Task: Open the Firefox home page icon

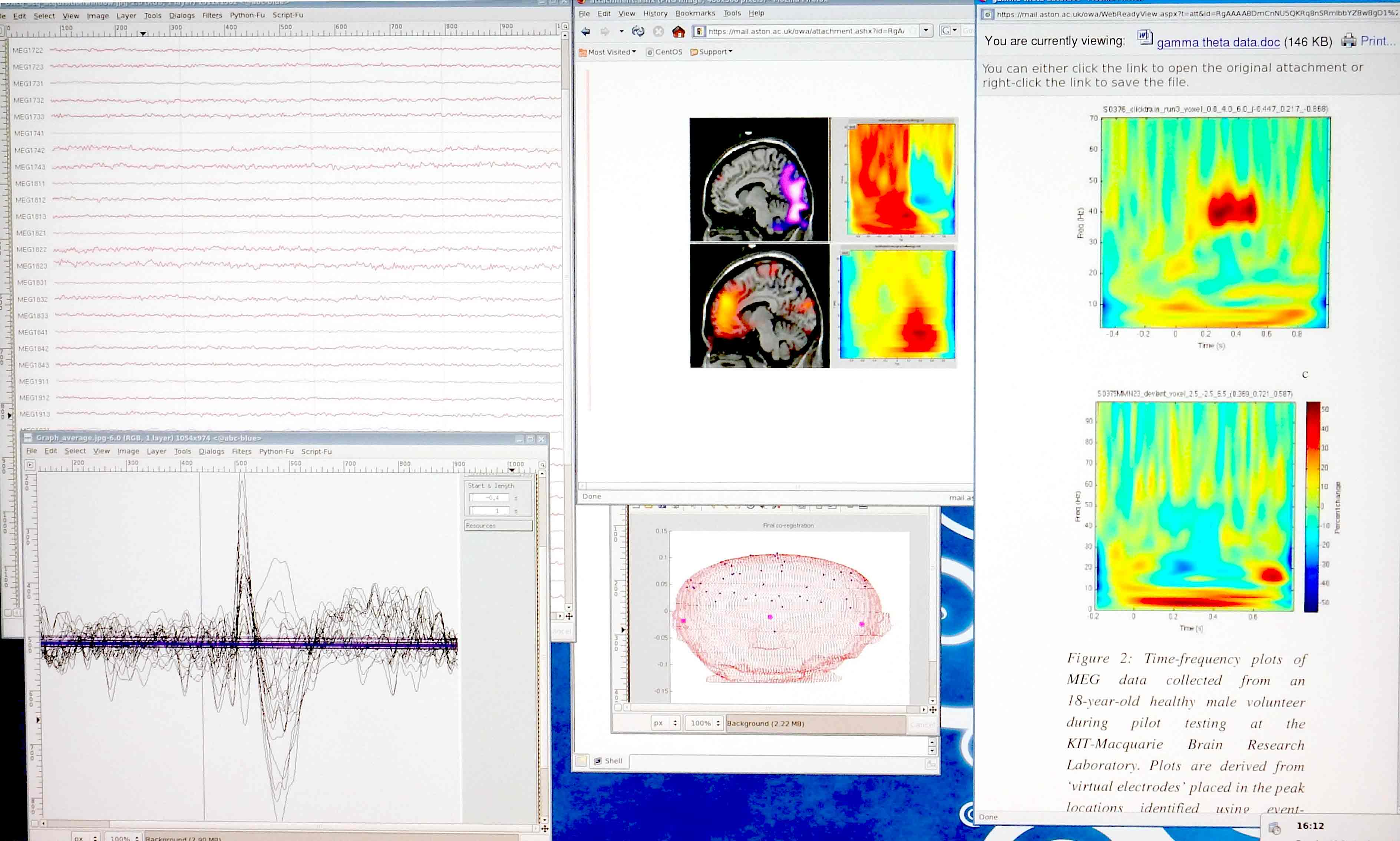Action: tap(678, 31)
